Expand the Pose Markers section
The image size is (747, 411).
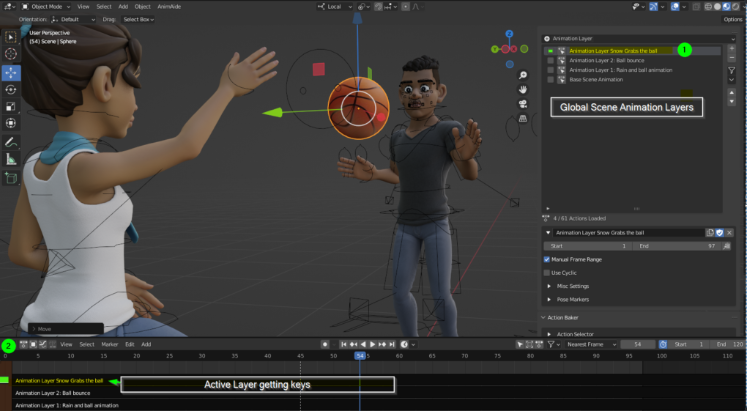coord(571,298)
